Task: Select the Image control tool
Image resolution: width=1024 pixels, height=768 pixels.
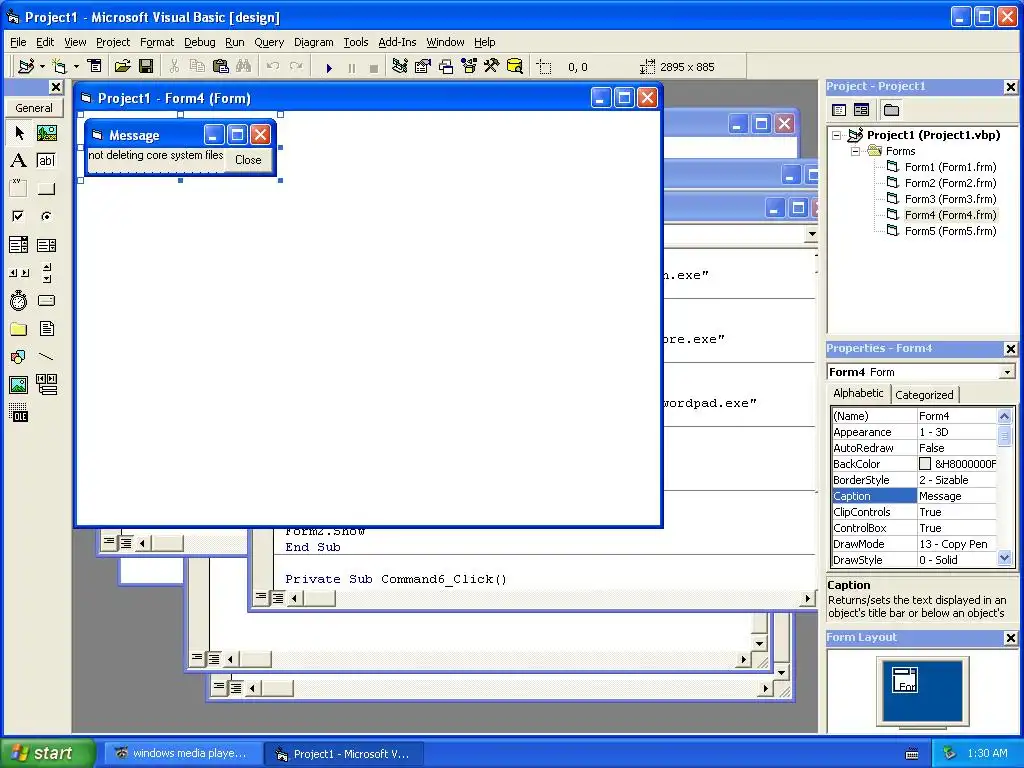Action: click(19, 385)
